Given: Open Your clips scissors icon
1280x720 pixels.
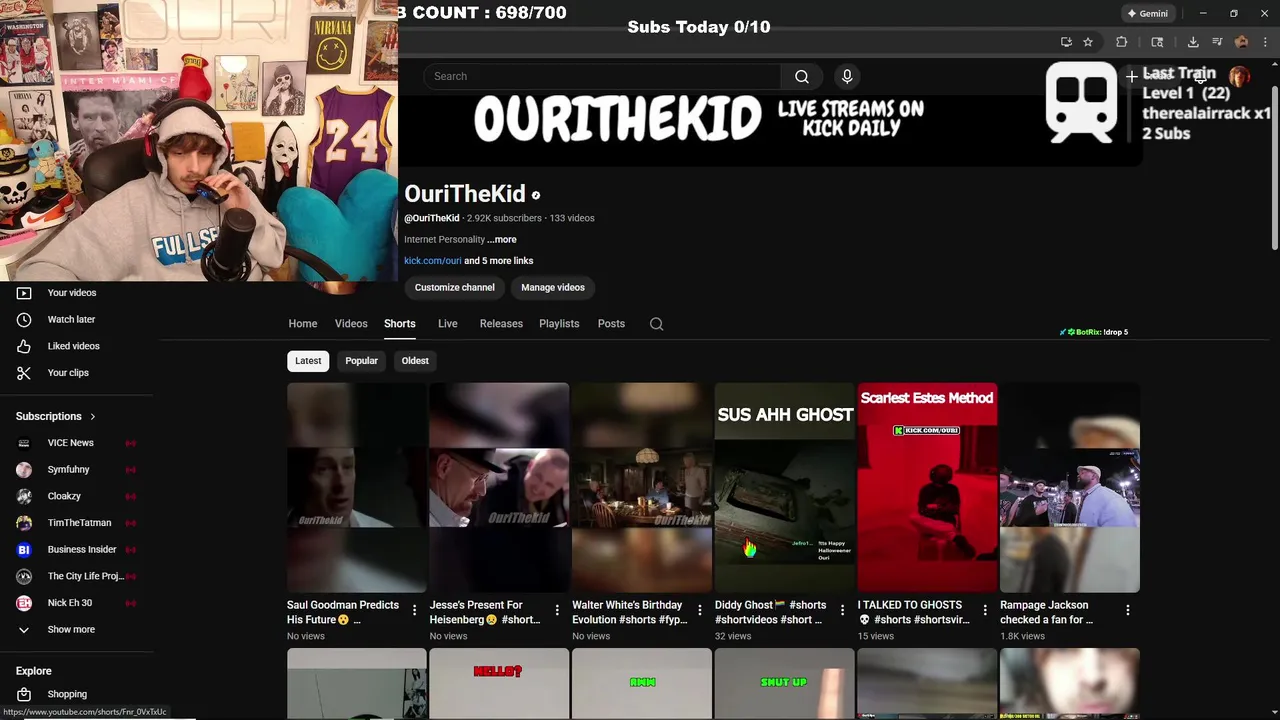Looking at the screenshot, I should coord(24,372).
